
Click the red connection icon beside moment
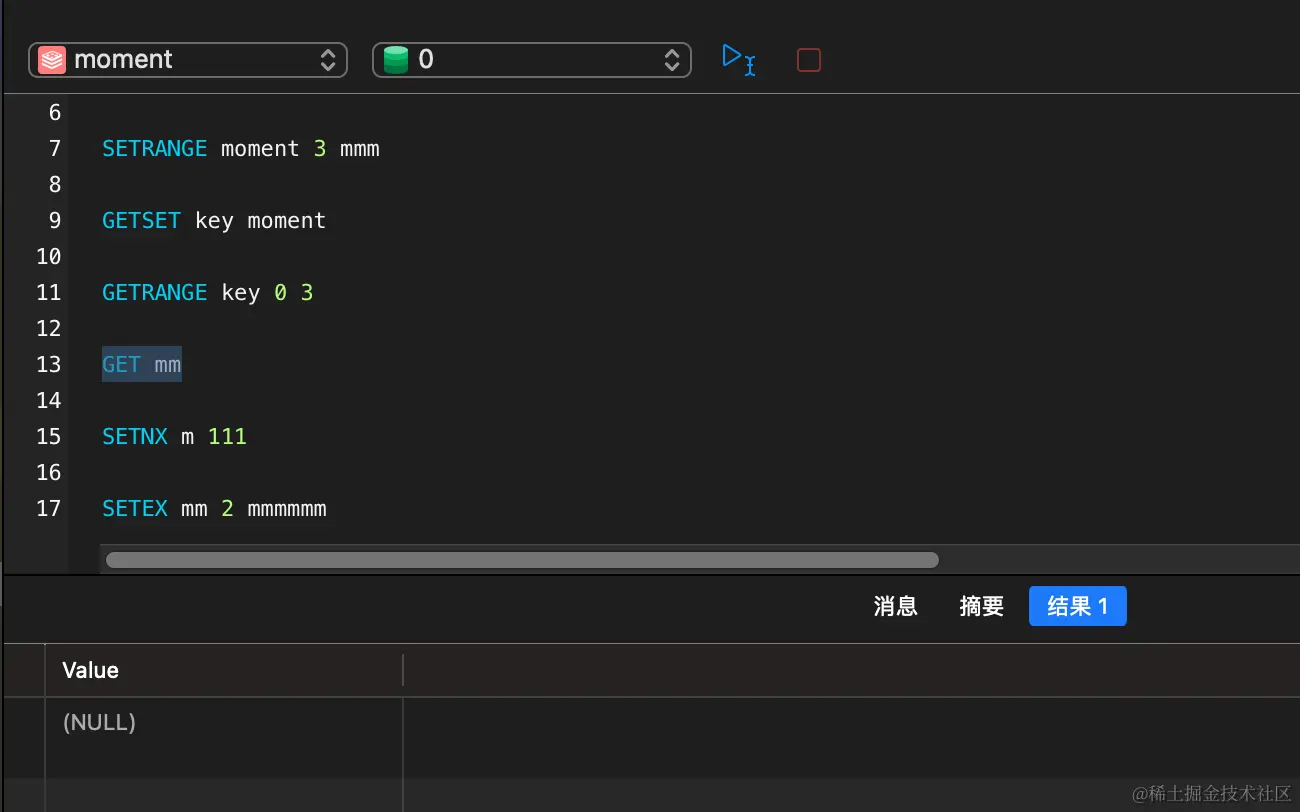coord(52,60)
